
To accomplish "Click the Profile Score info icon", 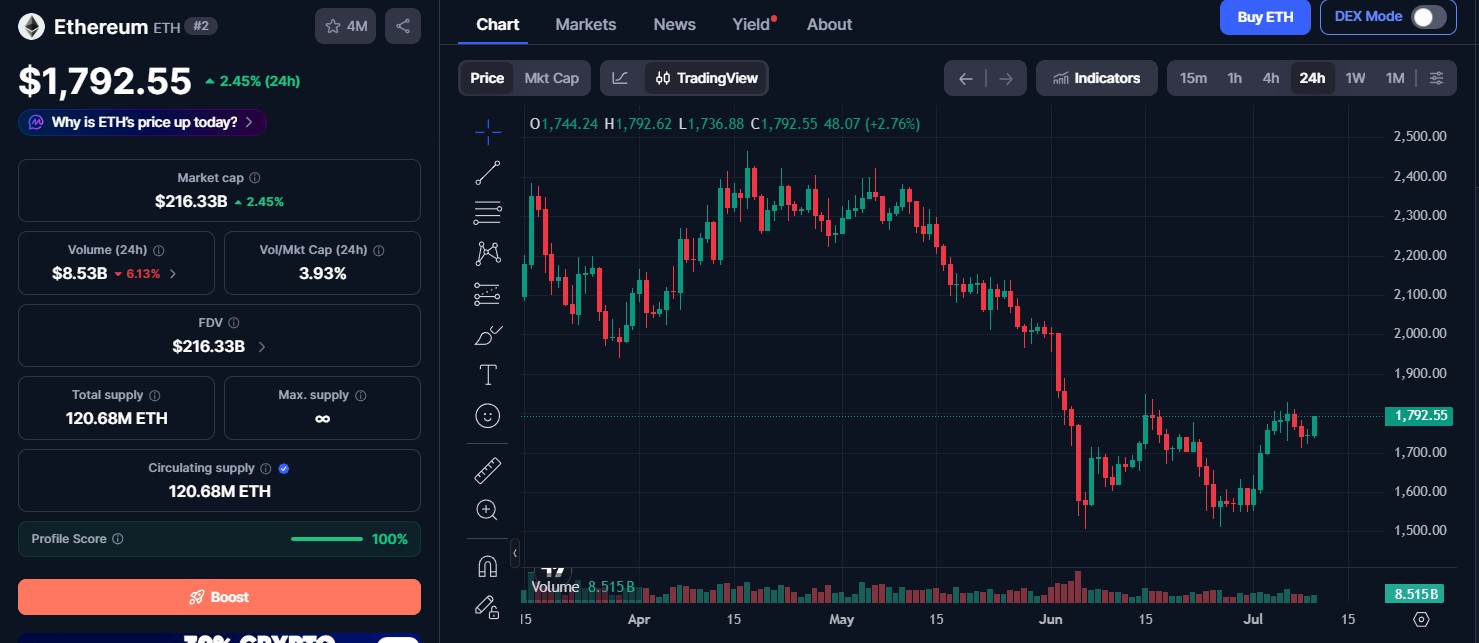I will click(x=118, y=539).
